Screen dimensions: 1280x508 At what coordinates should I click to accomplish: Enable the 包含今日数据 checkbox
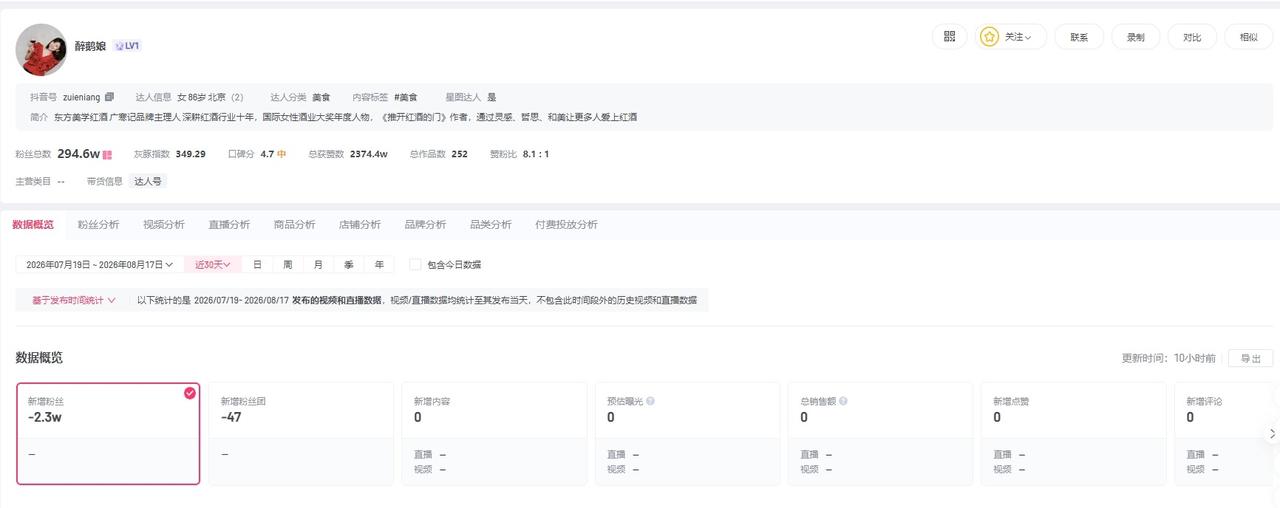pyautogui.click(x=415, y=264)
